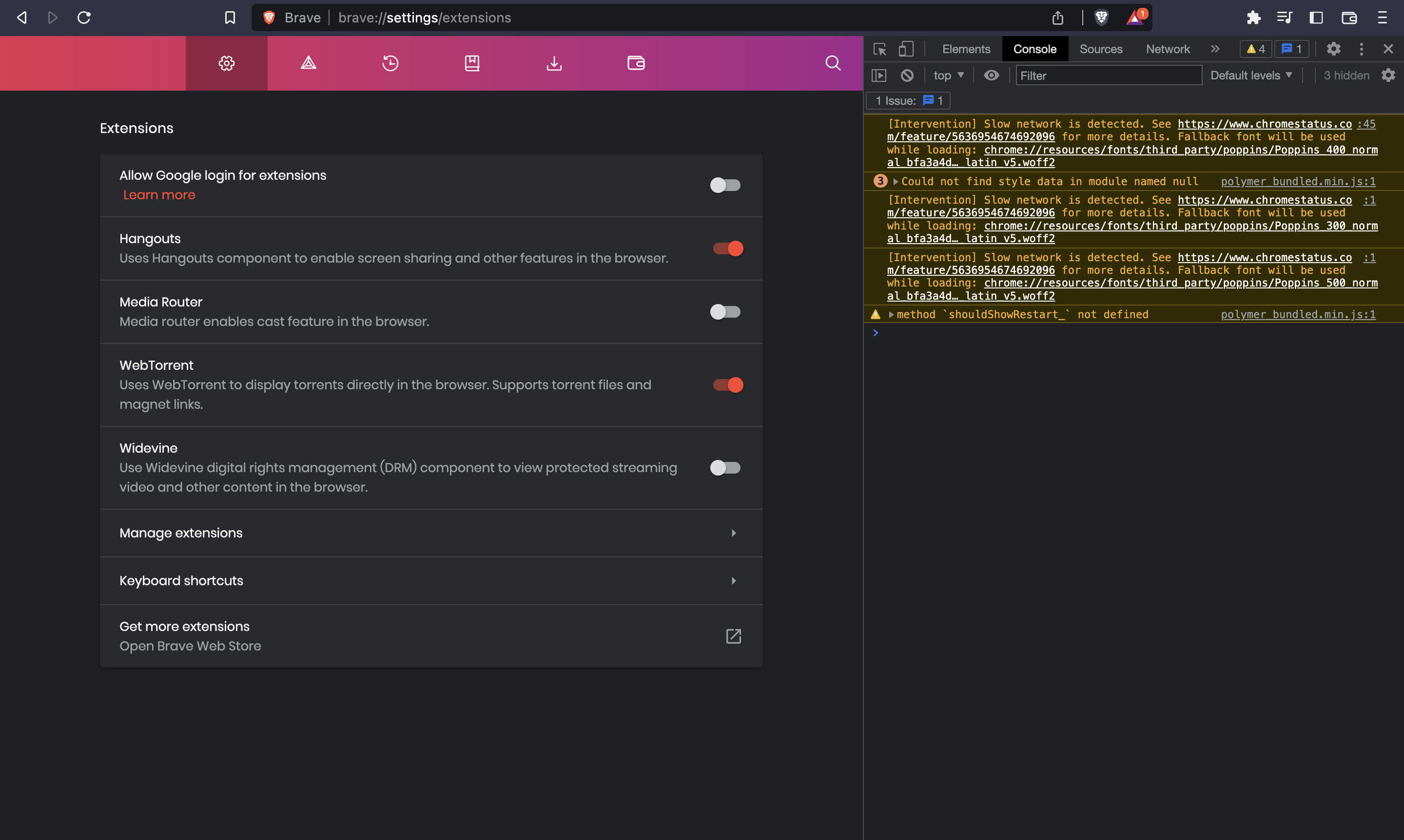Open Downloads via the arrow icon
The width and height of the screenshot is (1404, 840).
(x=554, y=63)
